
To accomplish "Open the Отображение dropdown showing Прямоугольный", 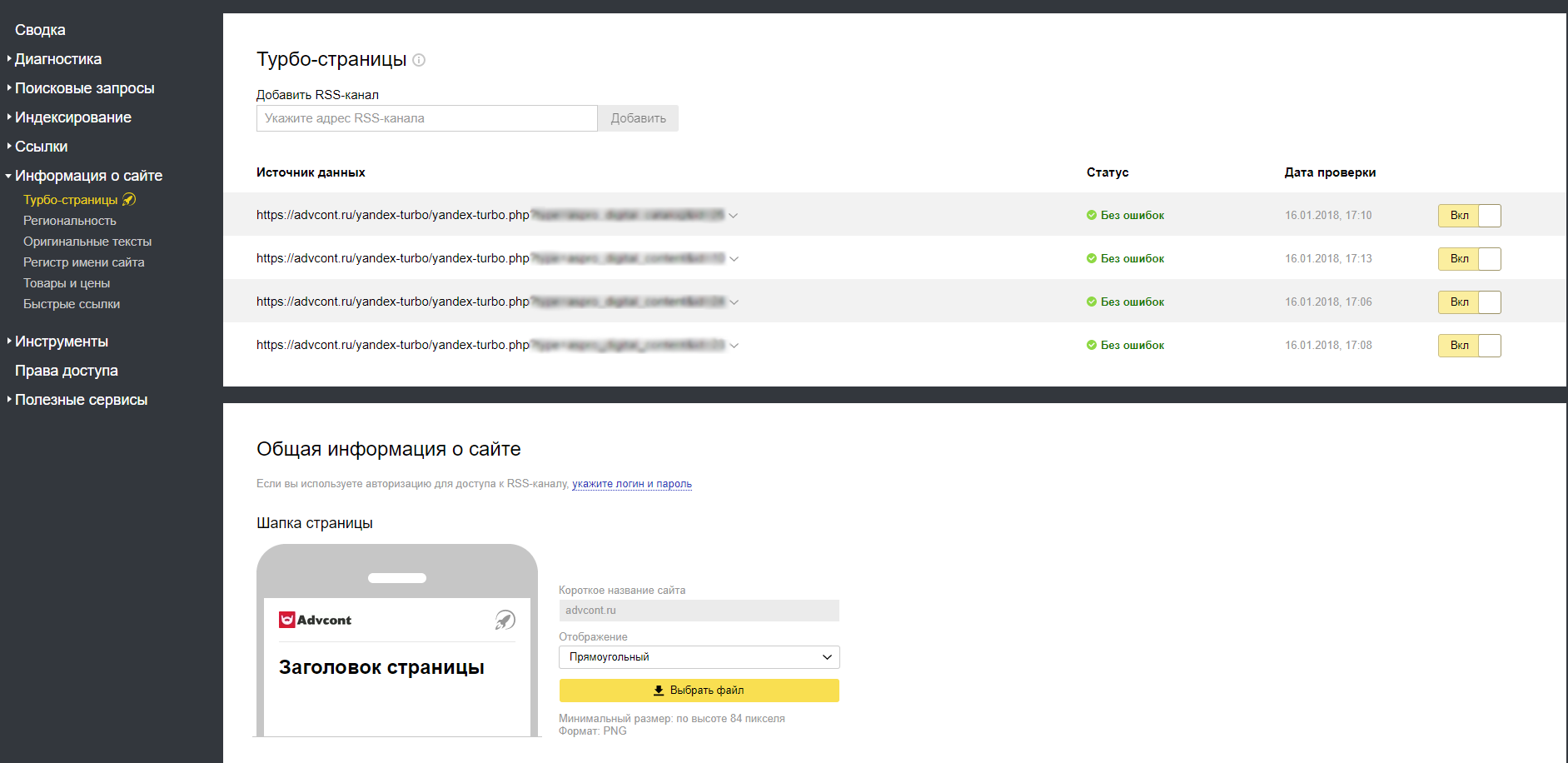I will 699,657.
